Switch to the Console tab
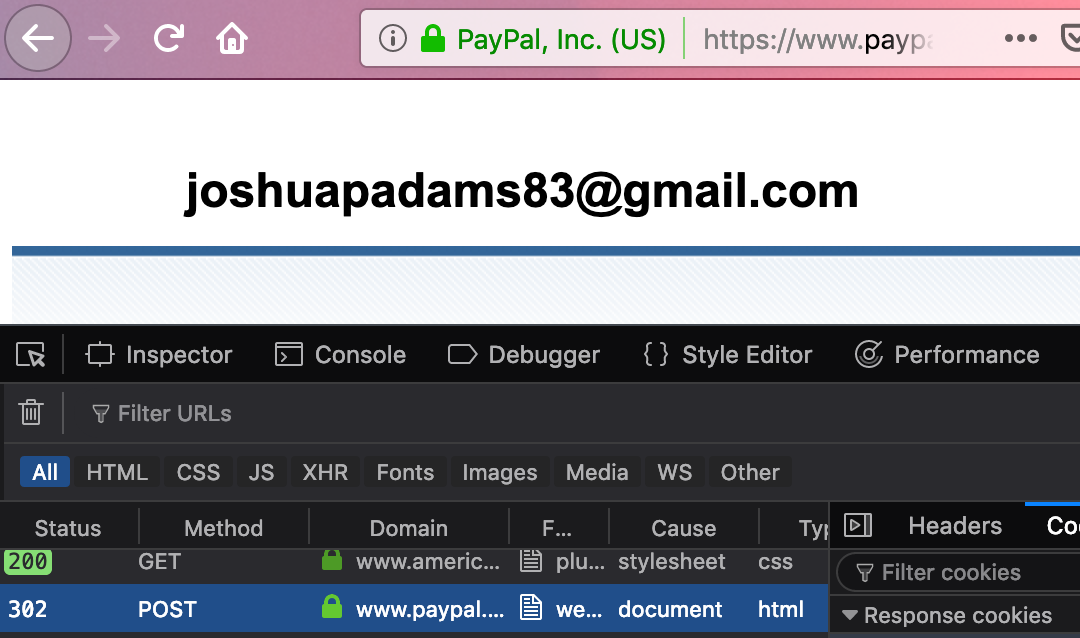This screenshot has width=1080, height=638. tap(340, 355)
